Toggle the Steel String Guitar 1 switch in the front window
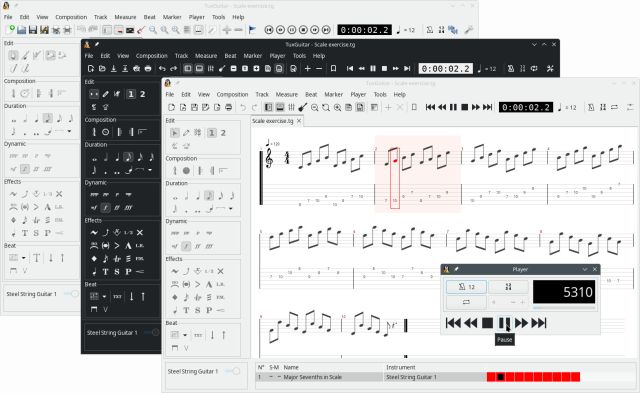 tap(233, 371)
